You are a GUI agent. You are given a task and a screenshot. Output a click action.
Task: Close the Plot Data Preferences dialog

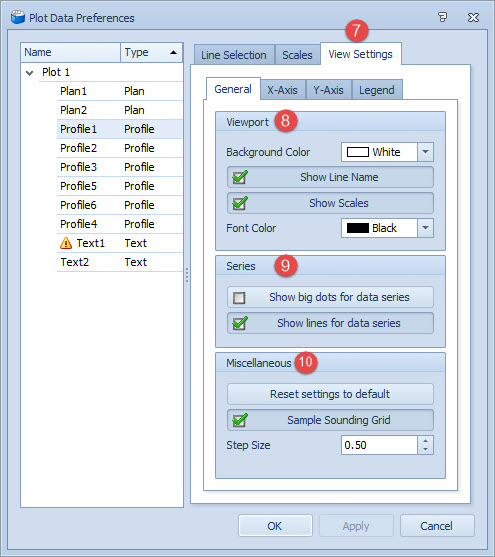click(473, 17)
